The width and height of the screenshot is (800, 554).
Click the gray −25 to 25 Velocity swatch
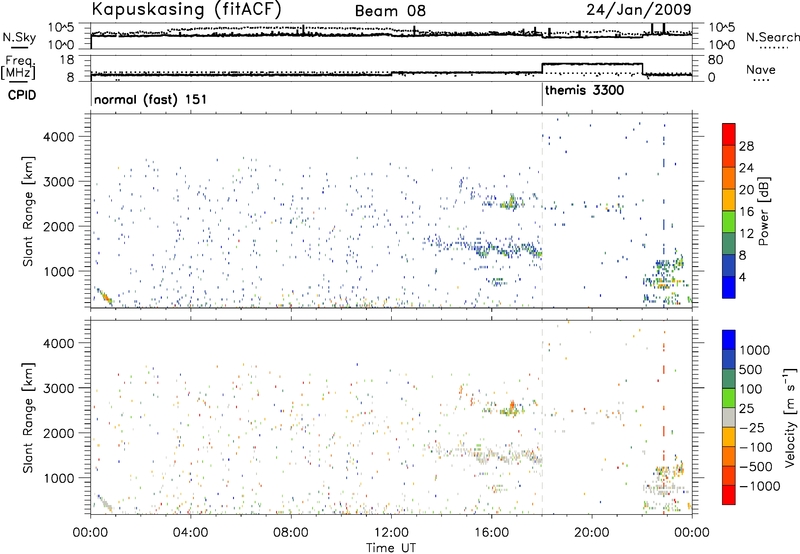coord(729,417)
